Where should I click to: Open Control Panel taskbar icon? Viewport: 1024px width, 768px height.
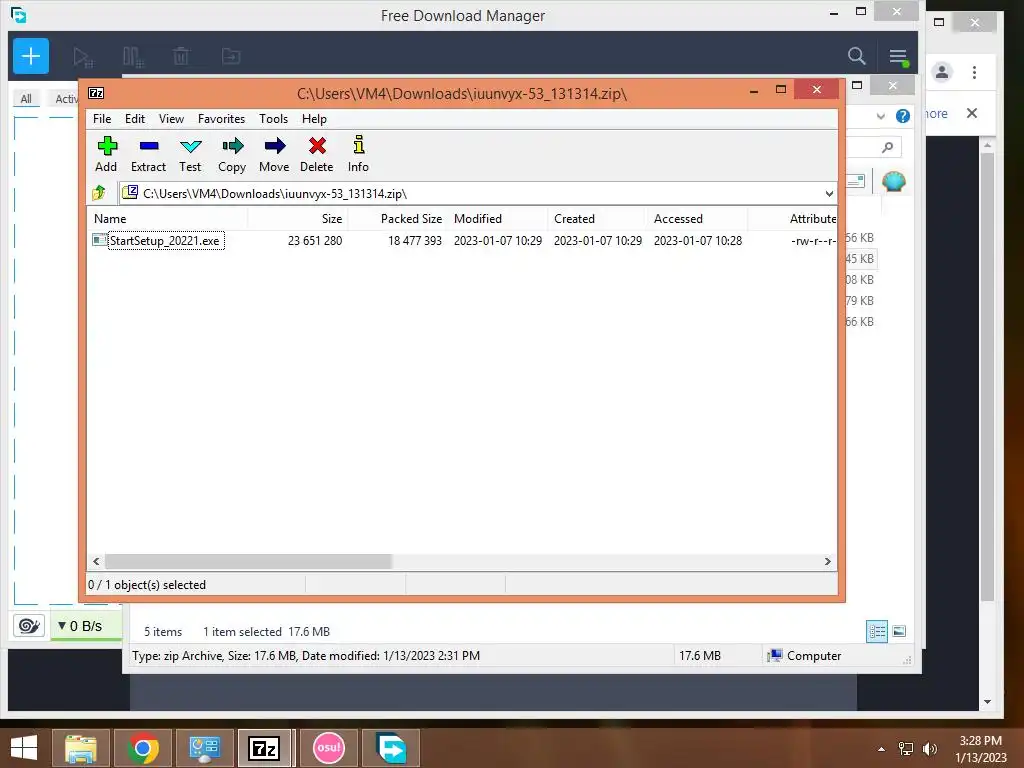point(205,748)
